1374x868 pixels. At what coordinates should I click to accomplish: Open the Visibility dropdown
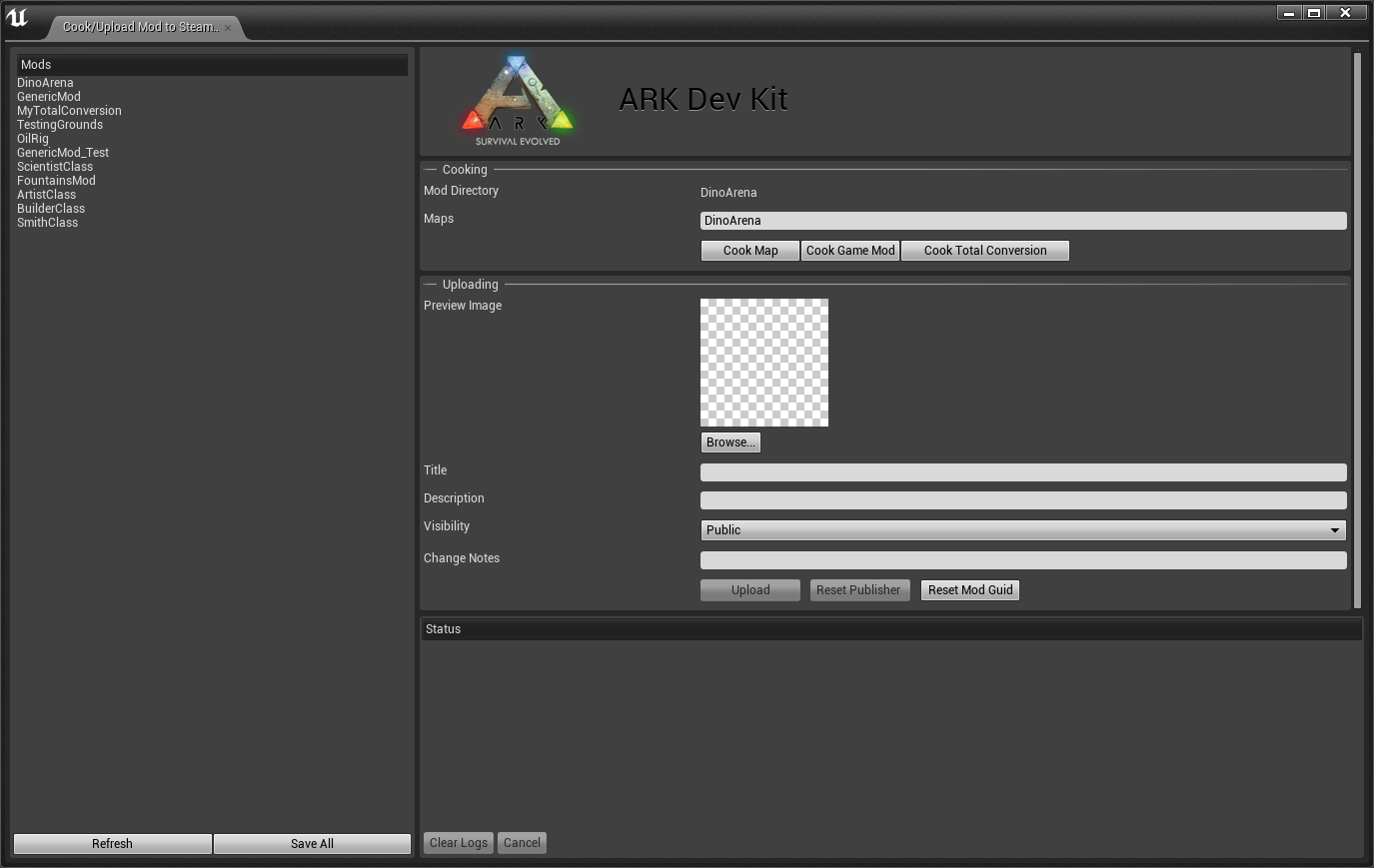click(1023, 530)
